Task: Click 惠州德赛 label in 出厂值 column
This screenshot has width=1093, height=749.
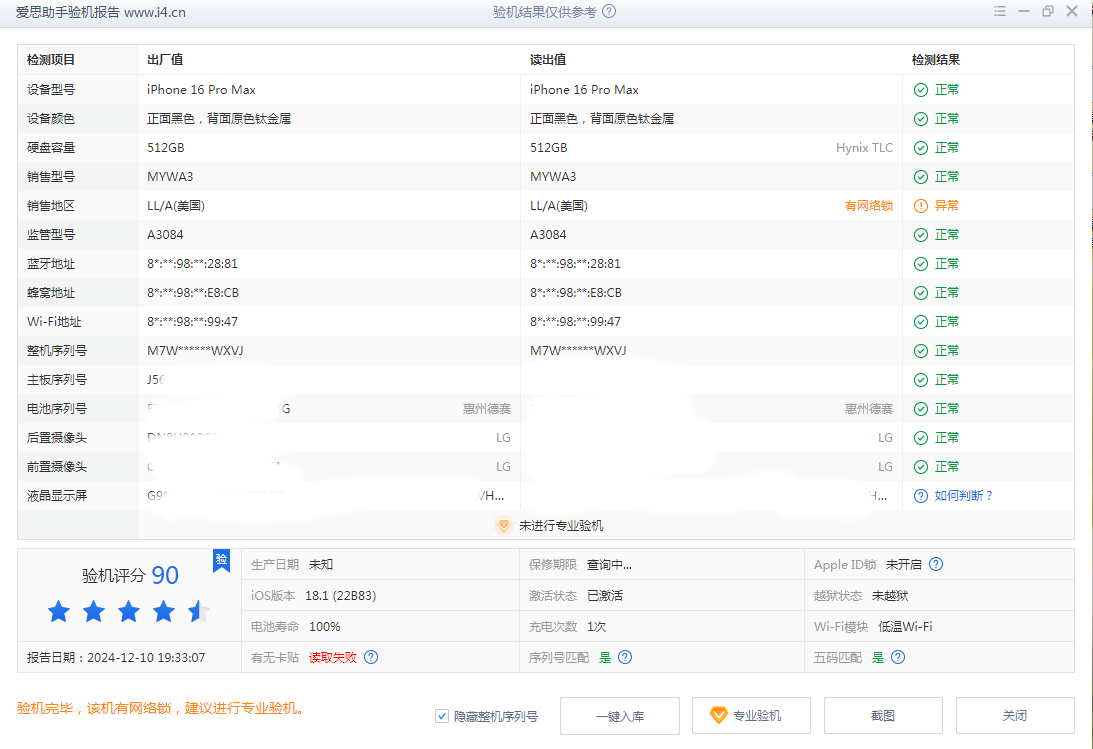Action: (487, 409)
